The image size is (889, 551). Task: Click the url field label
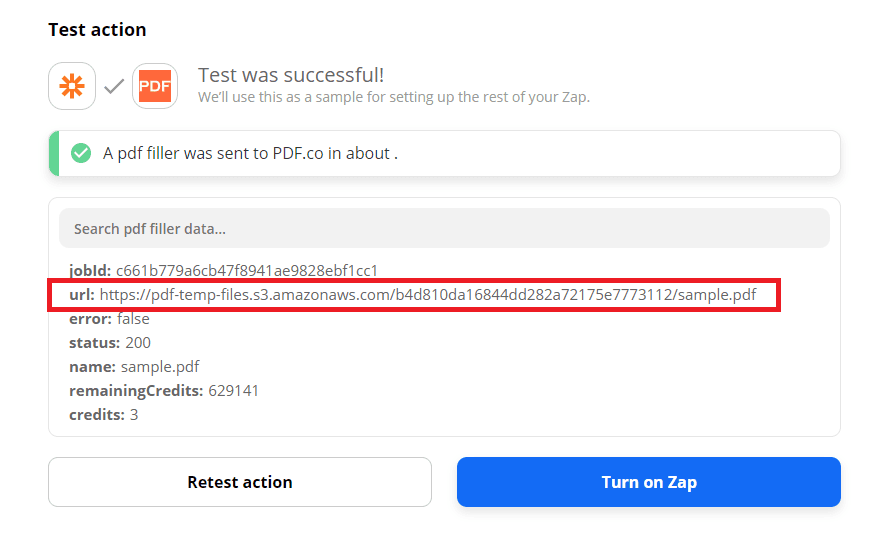click(81, 295)
